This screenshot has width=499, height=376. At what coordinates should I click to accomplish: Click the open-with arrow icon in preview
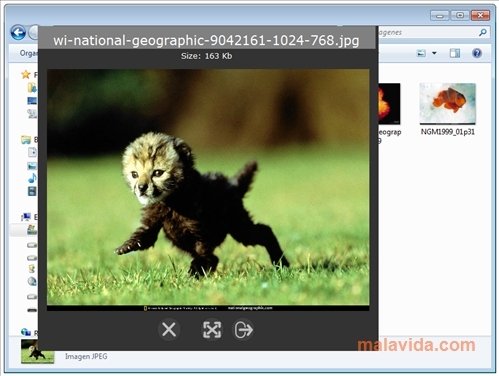tap(244, 330)
